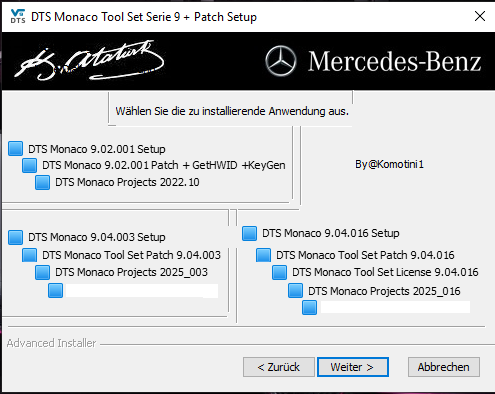The width and height of the screenshot is (495, 394).
Task: Enable DTS Monaco Projects 2022.10 checkbox
Action: tap(42, 183)
